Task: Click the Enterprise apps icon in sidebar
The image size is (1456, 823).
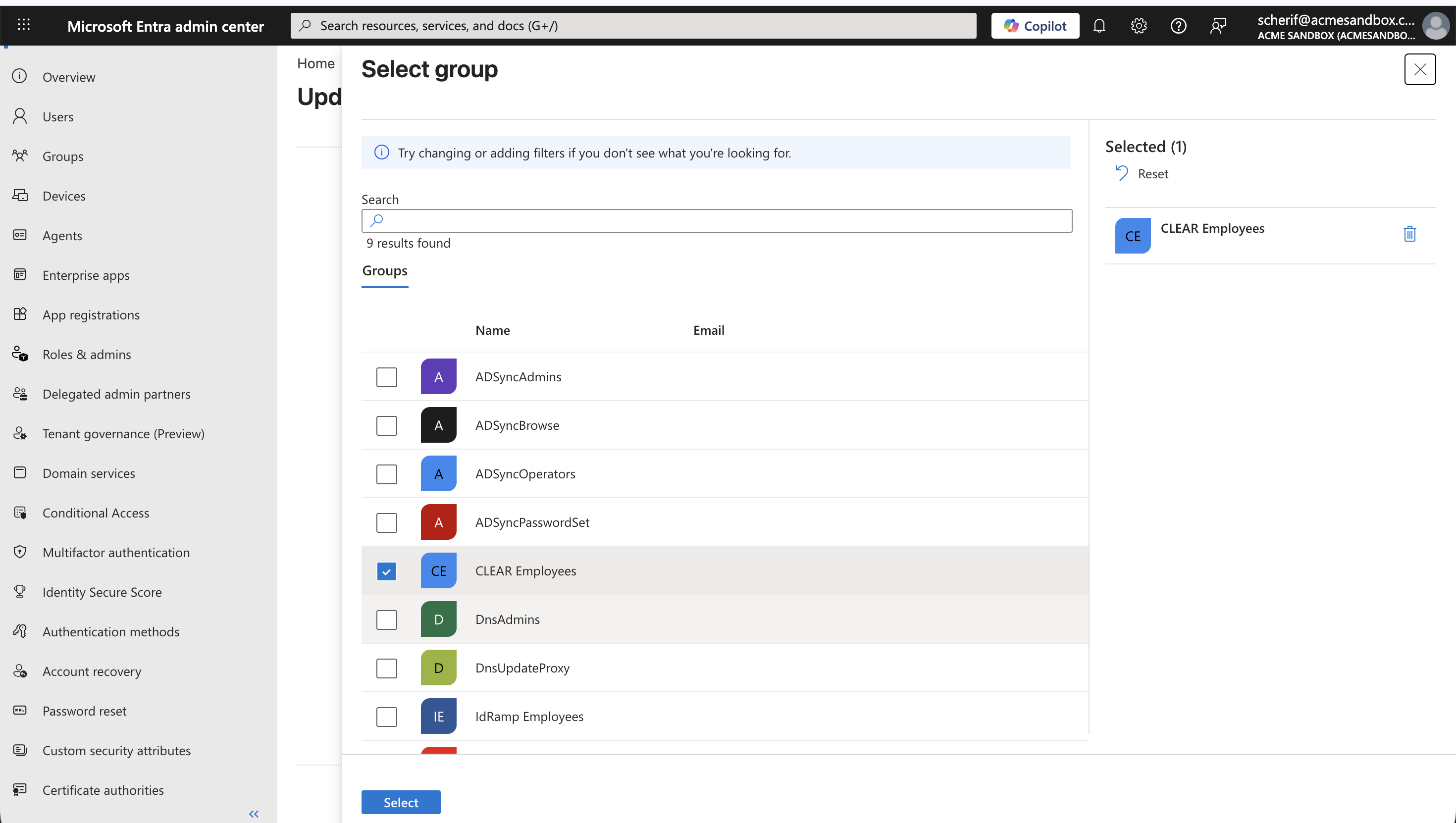Action: point(20,274)
